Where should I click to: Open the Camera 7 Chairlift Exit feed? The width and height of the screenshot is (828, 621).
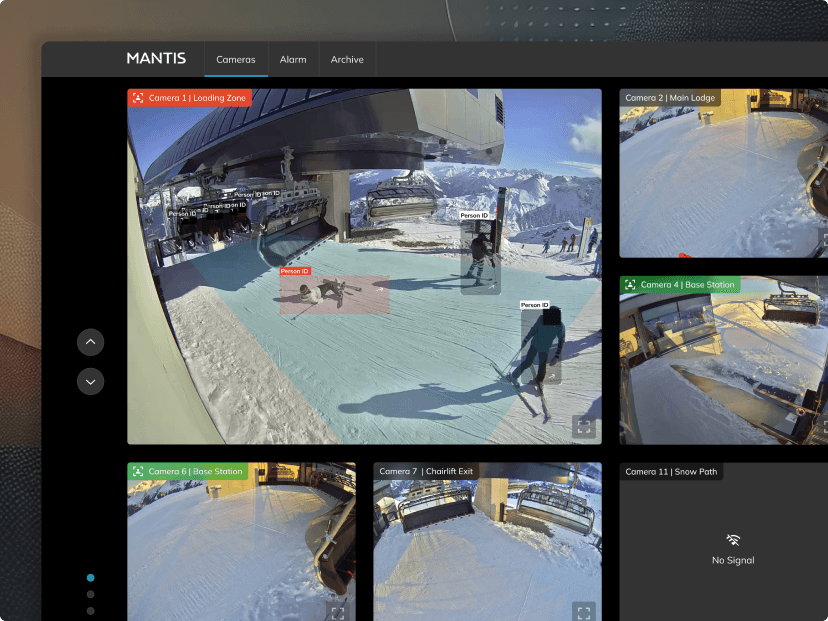click(x=487, y=542)
